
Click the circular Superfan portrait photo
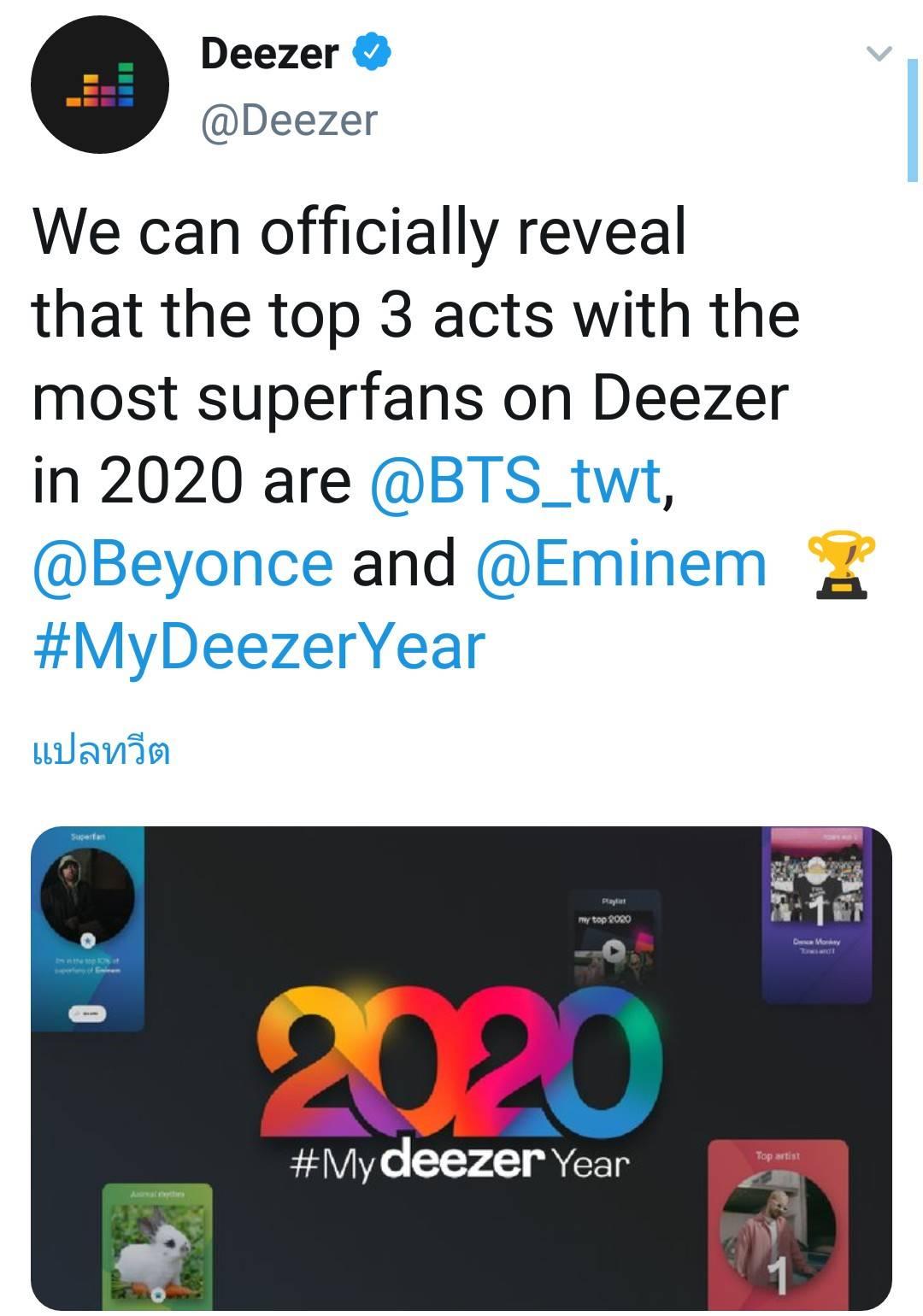87,895
